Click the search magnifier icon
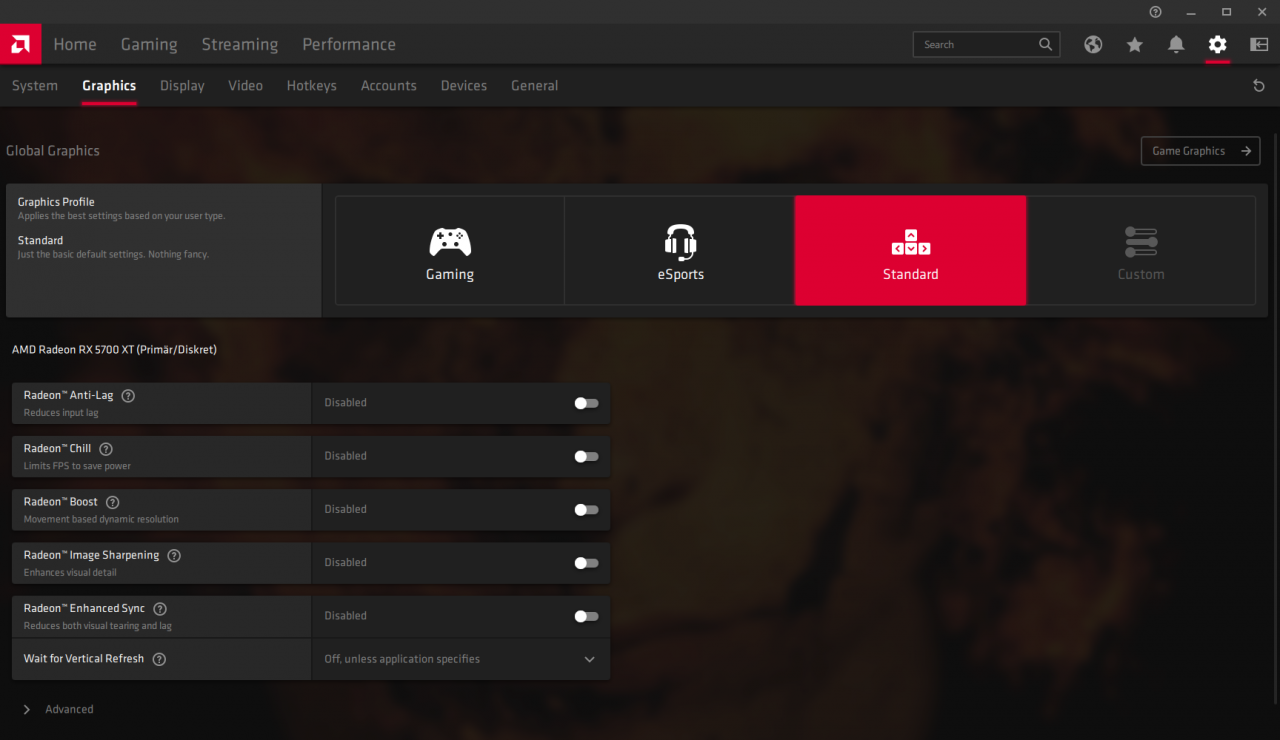1280x740 pixels. [1045, 44]
